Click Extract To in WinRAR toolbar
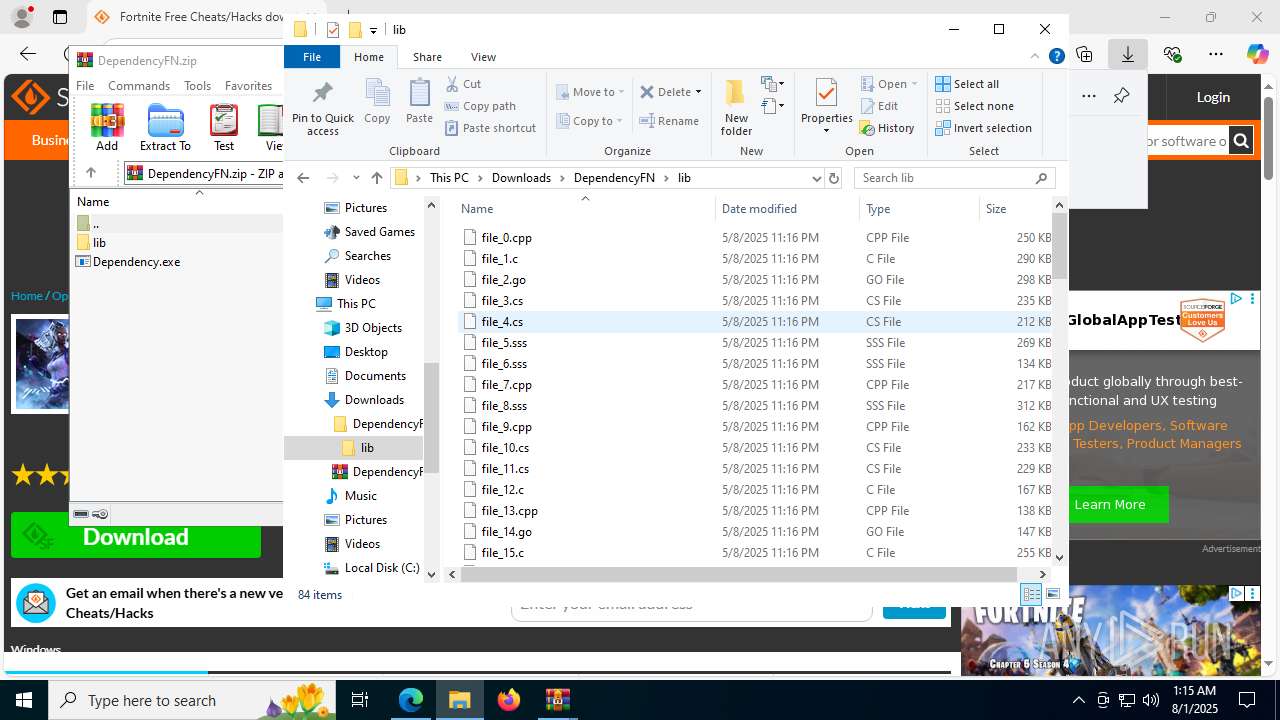The image size is (1280, 720). tap(165, 126)
